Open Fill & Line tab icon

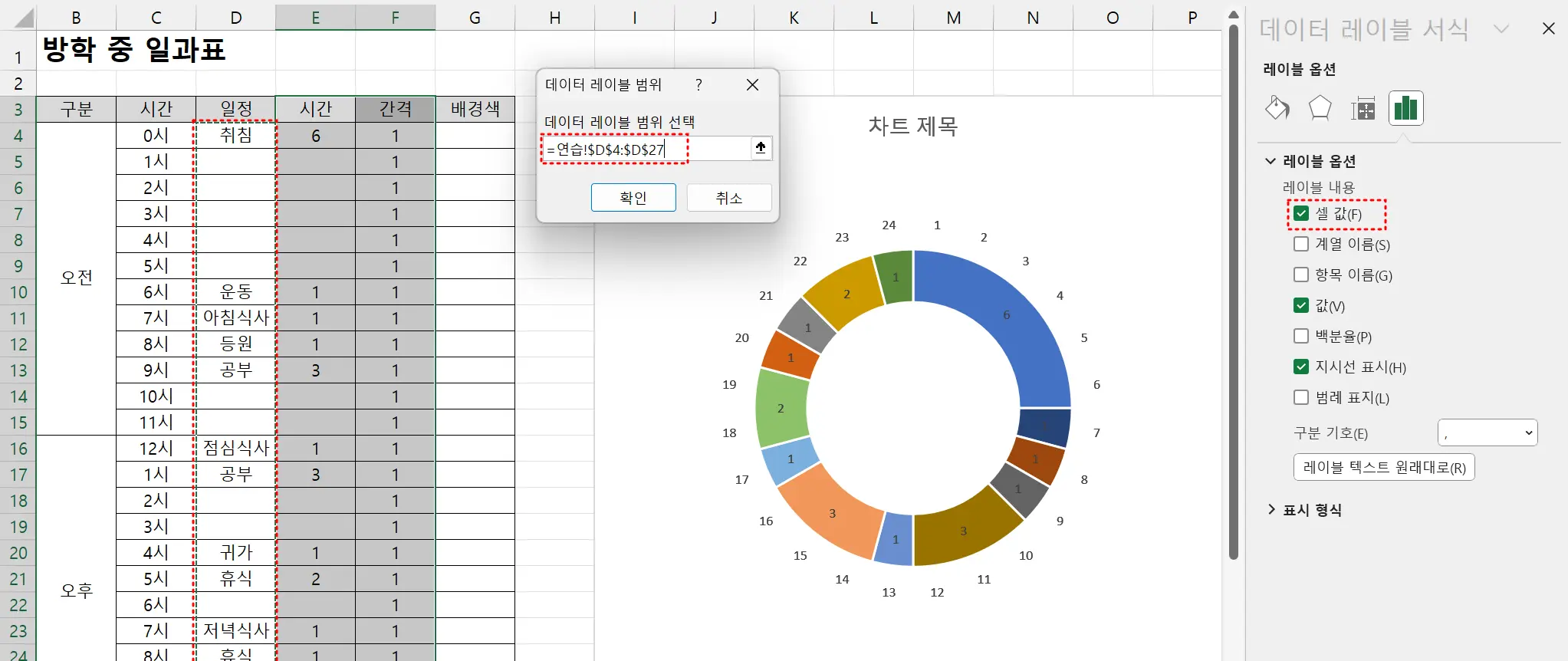pyautogui.click(x=1277, y=108)
